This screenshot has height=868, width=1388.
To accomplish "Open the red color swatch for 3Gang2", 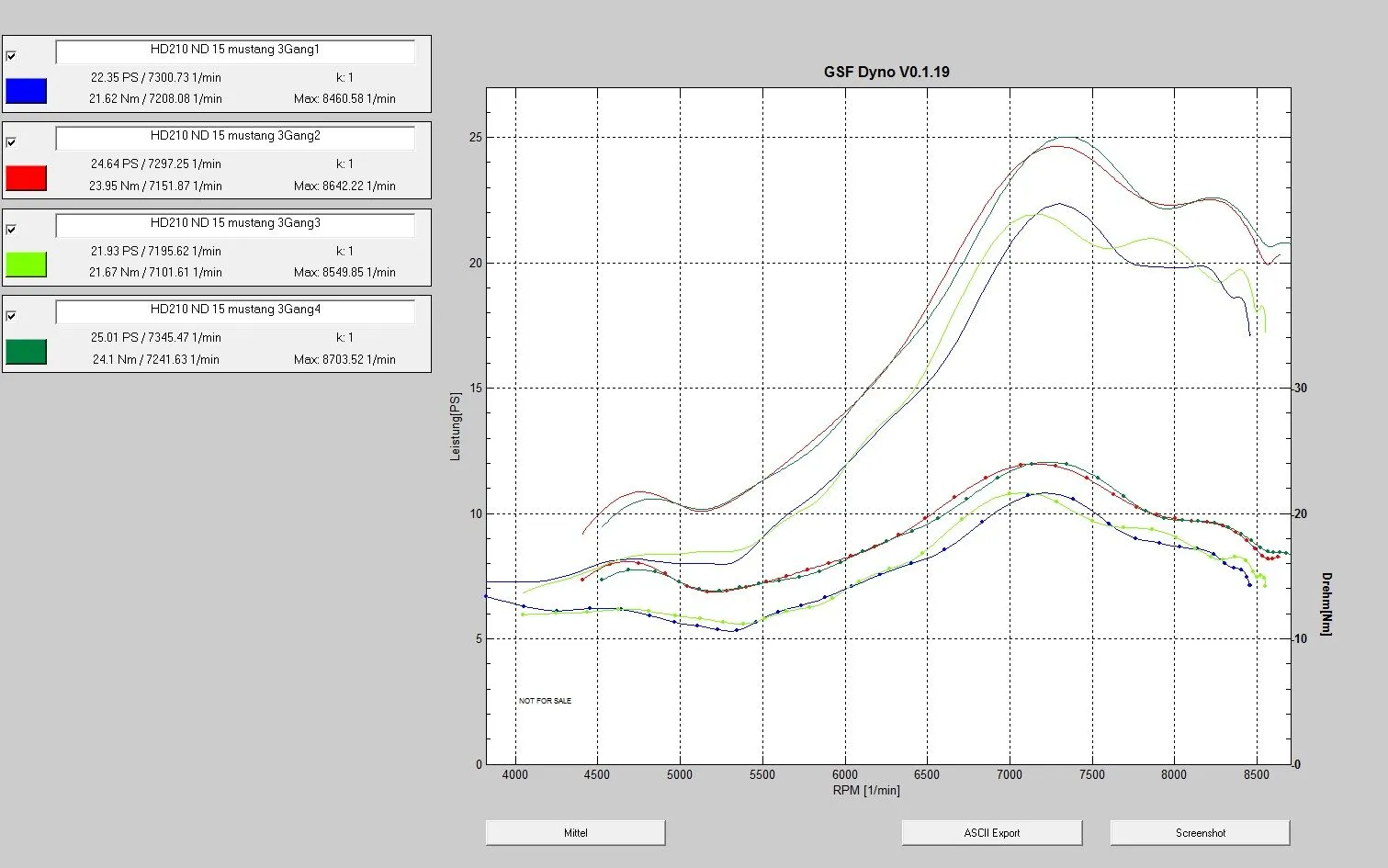I will click(x=26, y=178).
